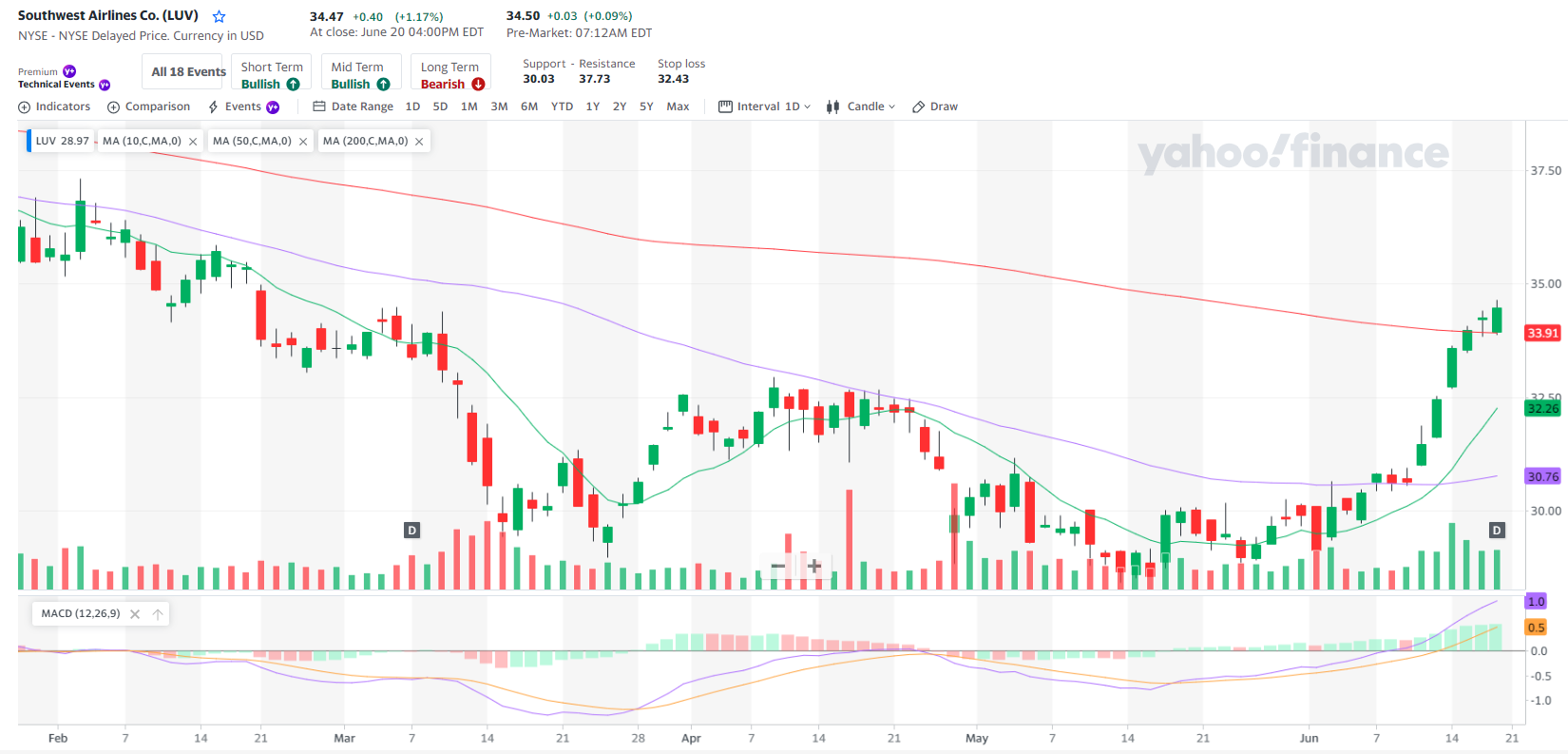Expand the Interval 1D dropdown

[x=765, y=106]
